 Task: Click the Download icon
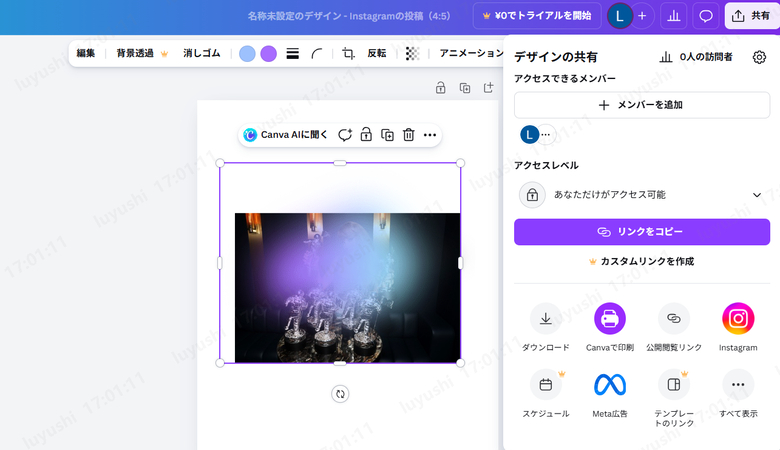coord(546,318)
